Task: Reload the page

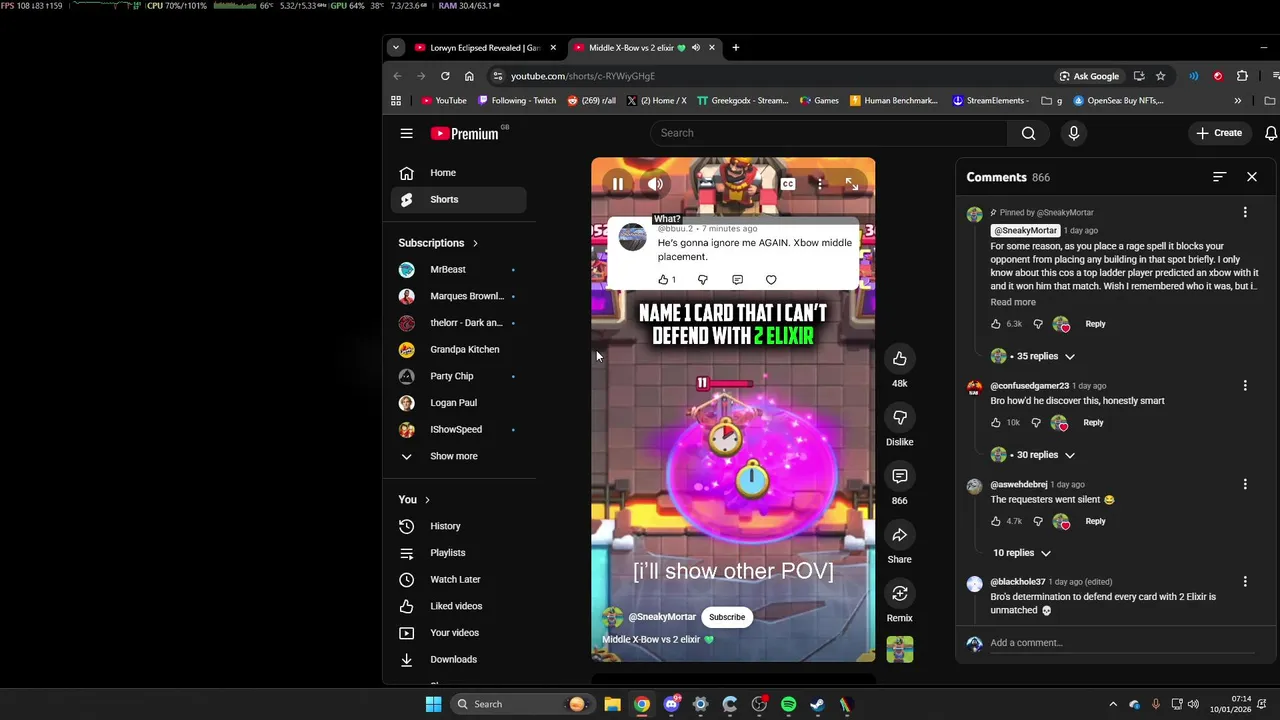Action: click(x=445, y=76)
